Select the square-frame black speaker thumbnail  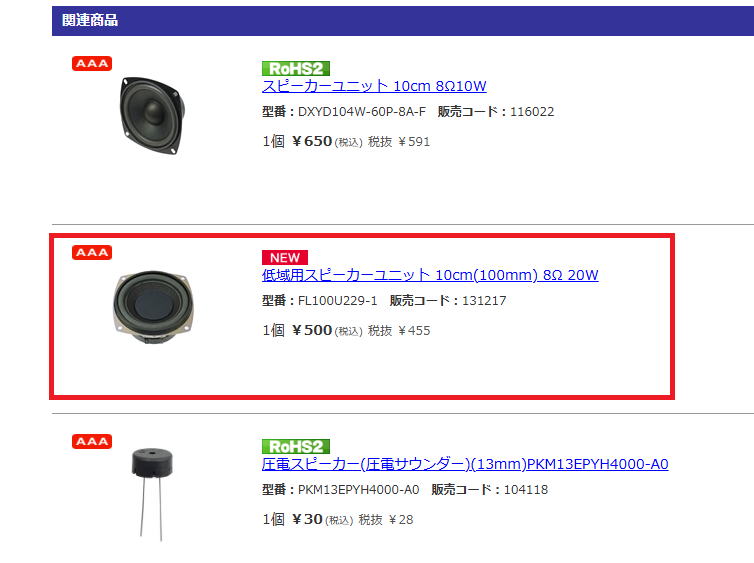click(x=152, y=115)
